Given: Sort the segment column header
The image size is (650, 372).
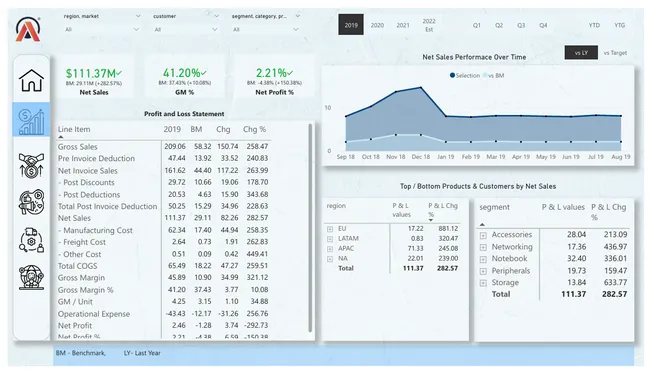Looking at the screenshot, I should click(x=495, y=207).
